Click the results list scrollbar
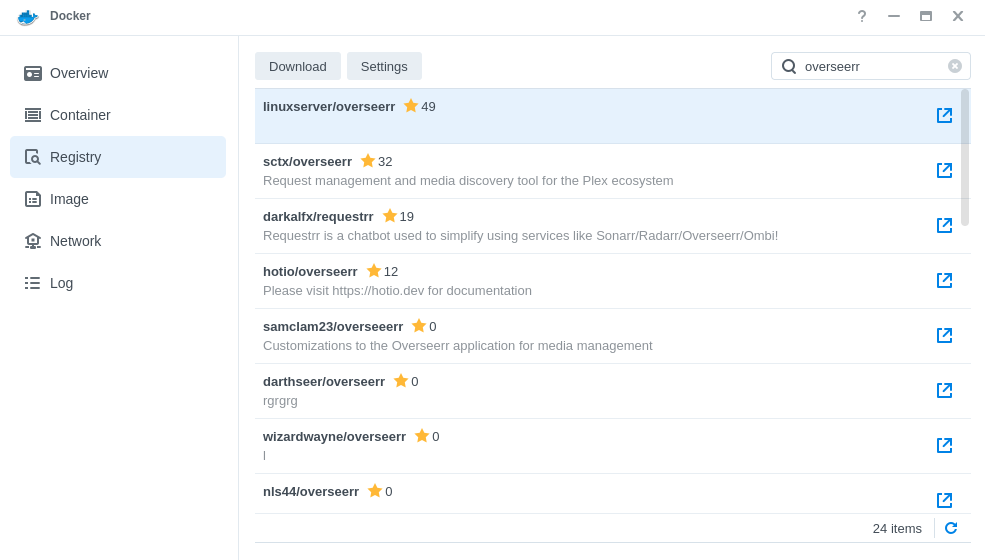The height and width of the screenshot is (560, 985). click(966, 157)
